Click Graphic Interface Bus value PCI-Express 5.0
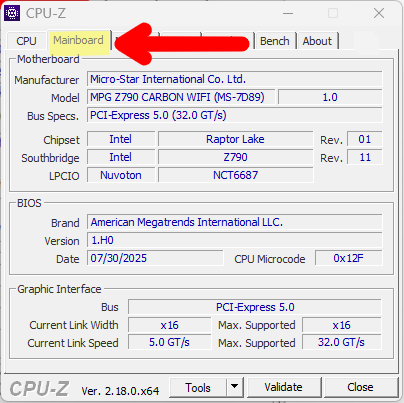 pos(255,307)
